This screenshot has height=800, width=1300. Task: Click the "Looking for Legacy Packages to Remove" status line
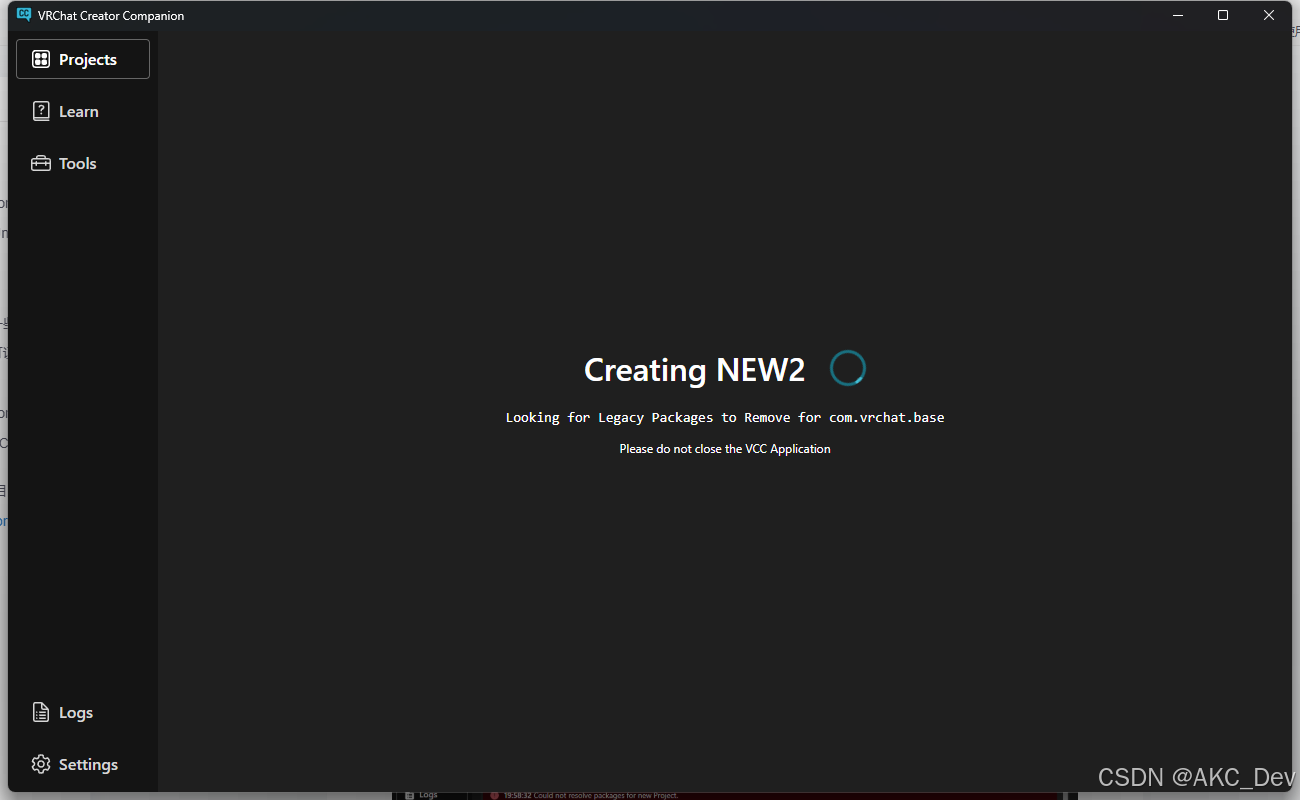[725, 417]
